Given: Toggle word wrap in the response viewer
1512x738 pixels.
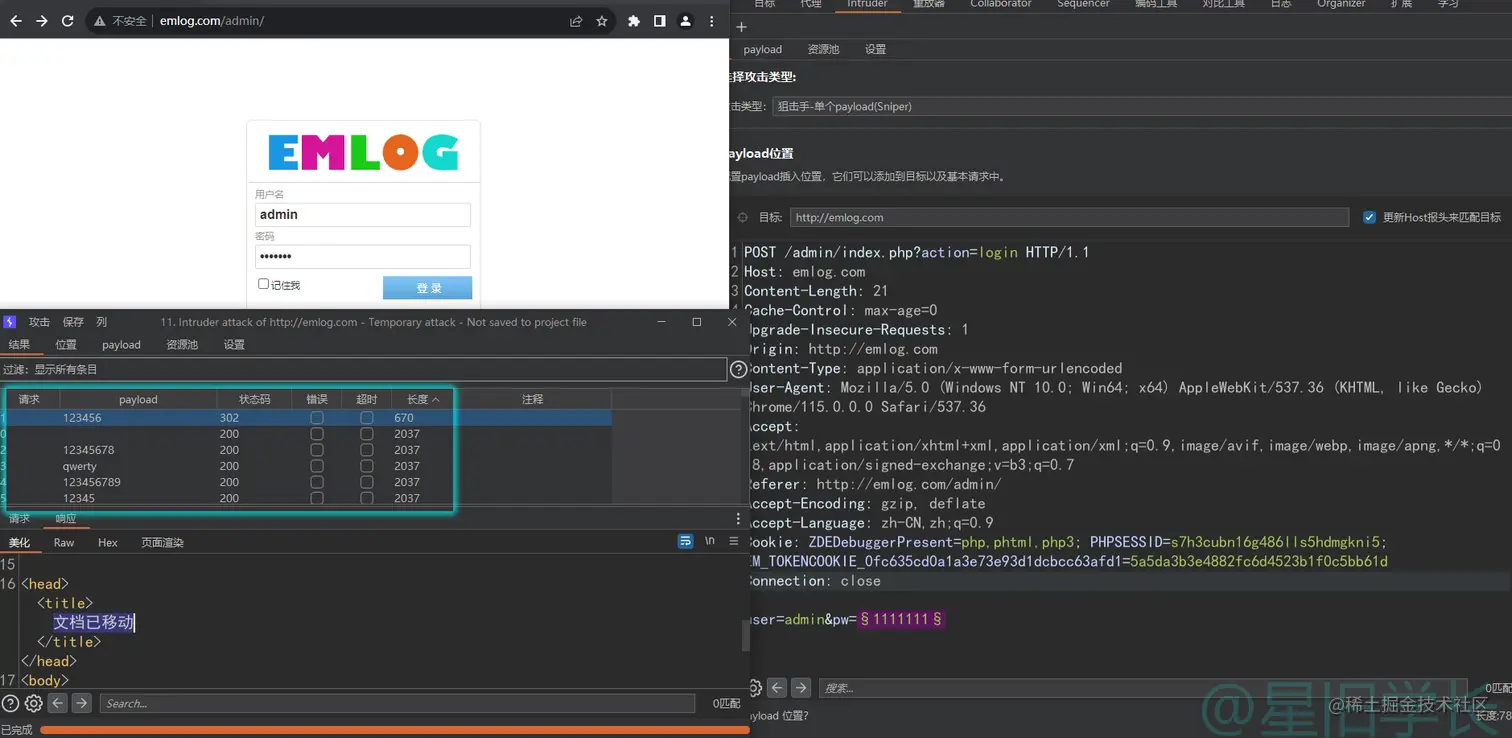Looking at the screenshot, I should click(685, 542).
